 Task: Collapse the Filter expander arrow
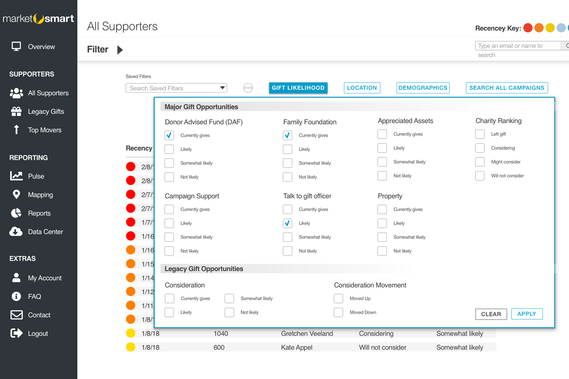tap(120, 50)
